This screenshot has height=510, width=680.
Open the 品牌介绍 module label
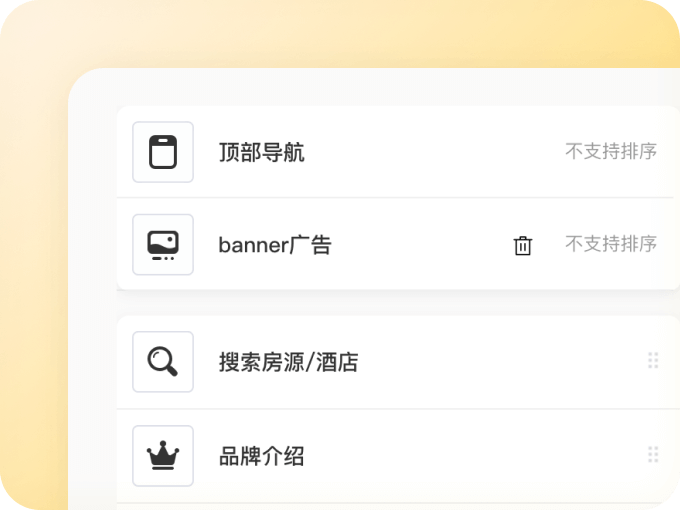261,457
